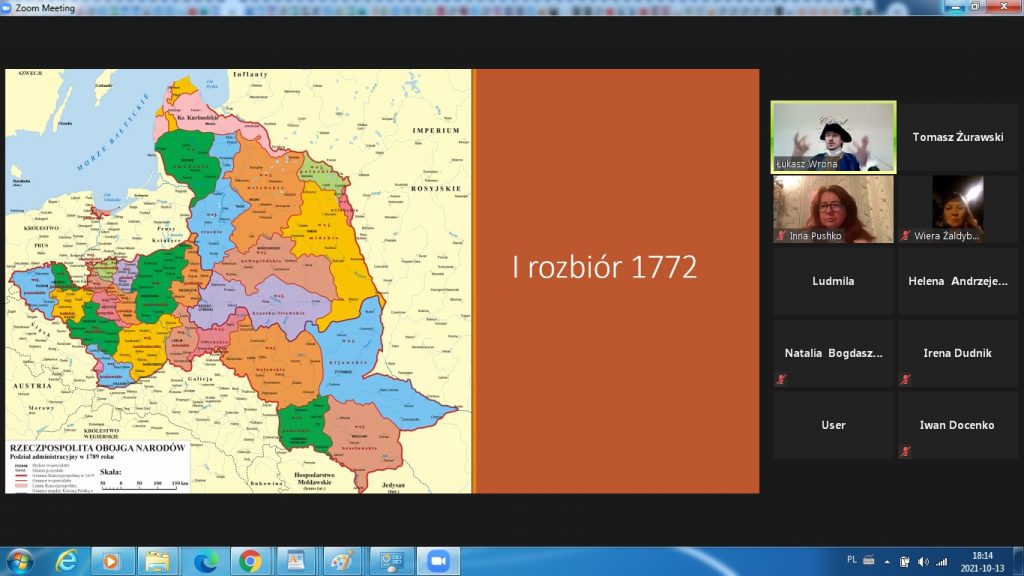Click the network signal icon in tray

tap(941, 561)
